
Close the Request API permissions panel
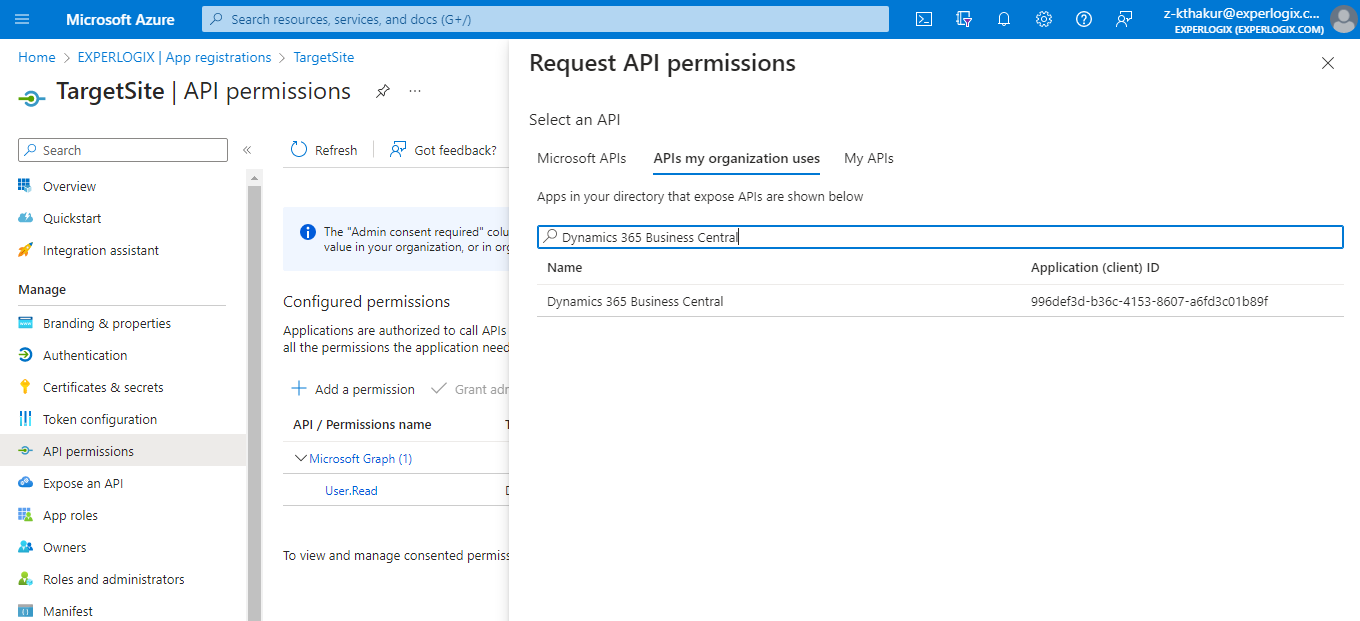(1328, 63)
